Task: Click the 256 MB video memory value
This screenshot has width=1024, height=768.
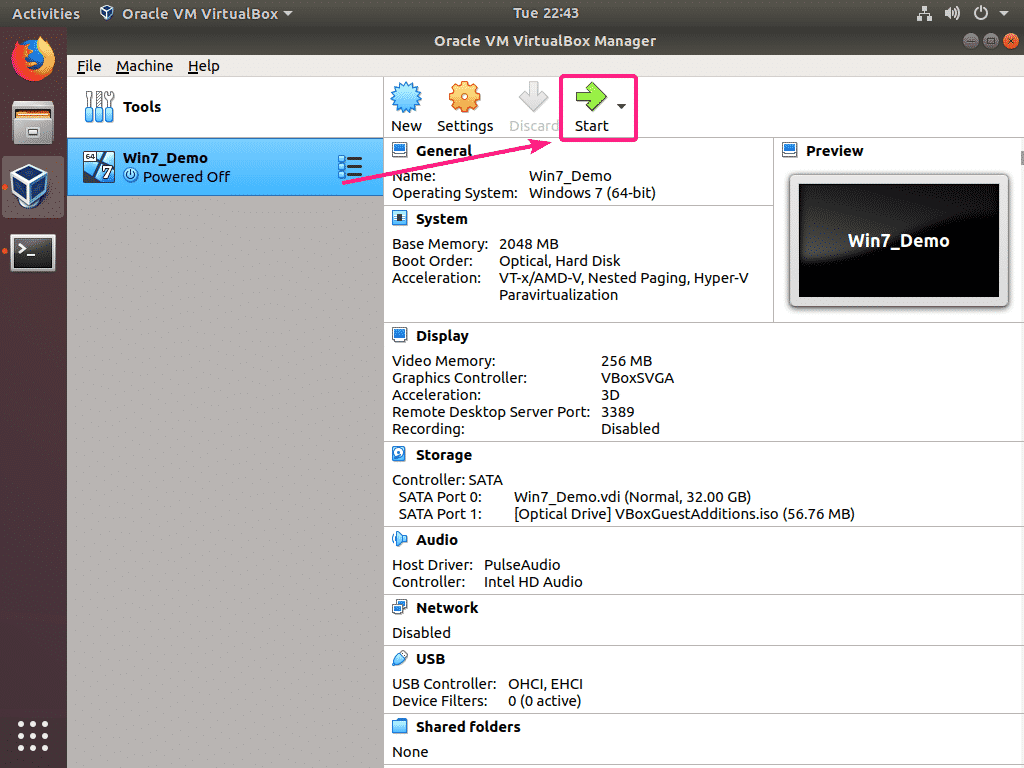Action: click(x=626, y=361)
